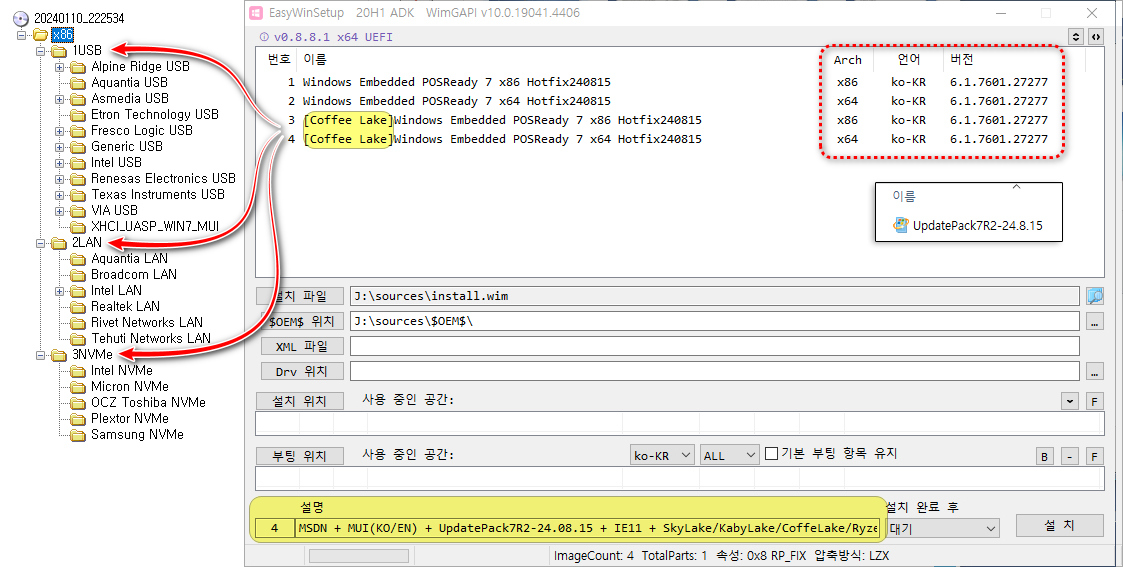Click the Tehuti Networks LAN folder icon
This screenshot has width=1123, height=567.
point(78,339)
